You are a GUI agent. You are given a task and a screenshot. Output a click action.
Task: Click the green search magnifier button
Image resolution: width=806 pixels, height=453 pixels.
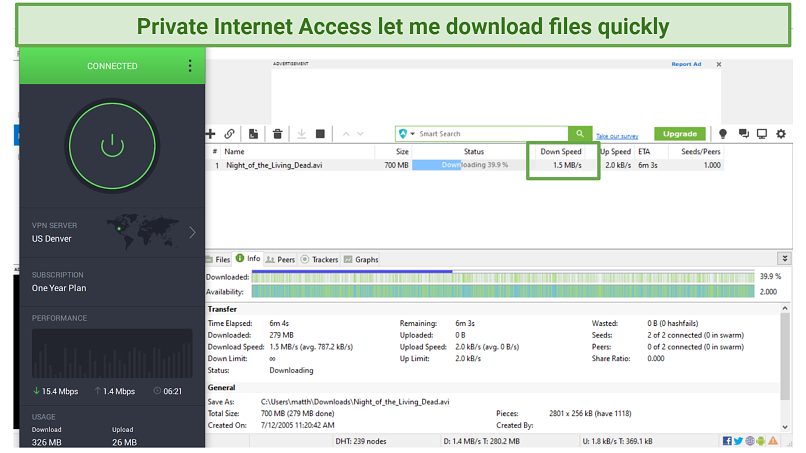580,134
